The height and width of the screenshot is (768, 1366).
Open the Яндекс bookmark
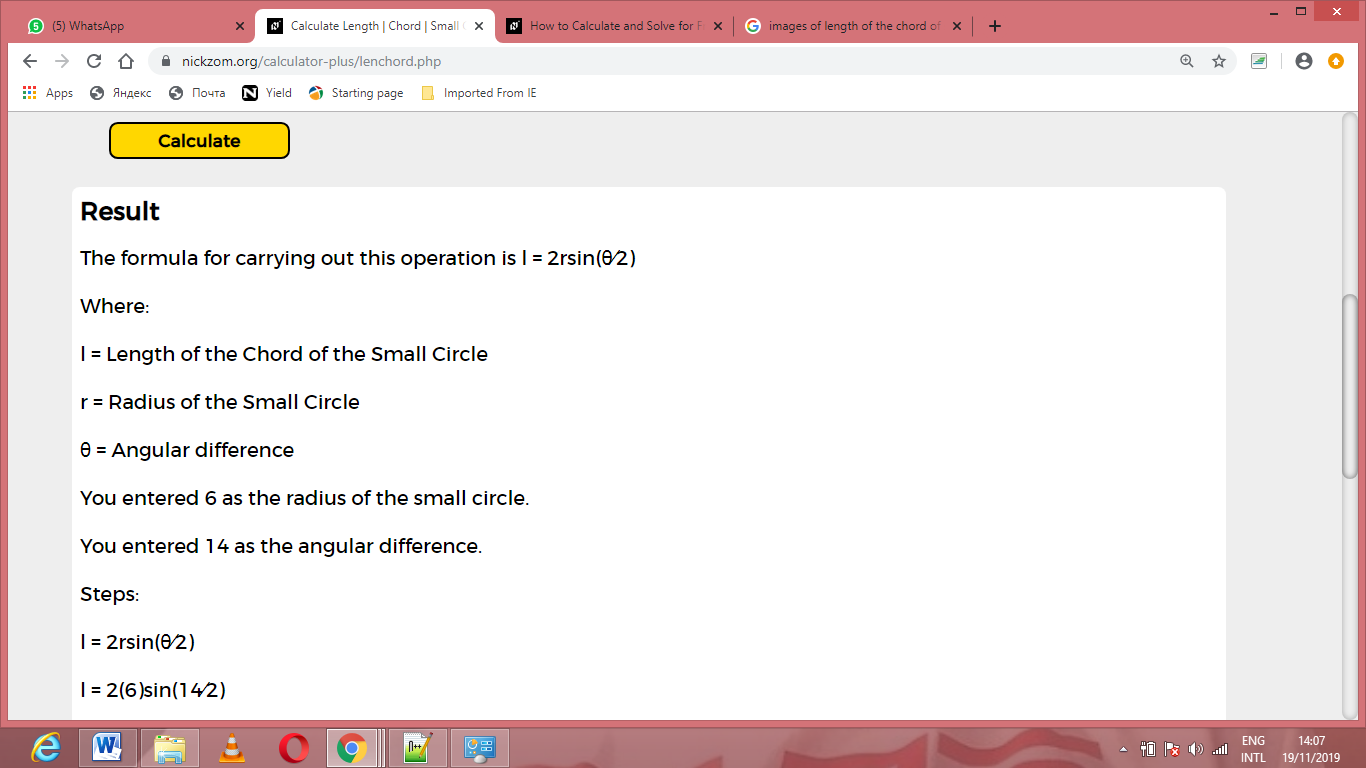(x=121, y=93)
